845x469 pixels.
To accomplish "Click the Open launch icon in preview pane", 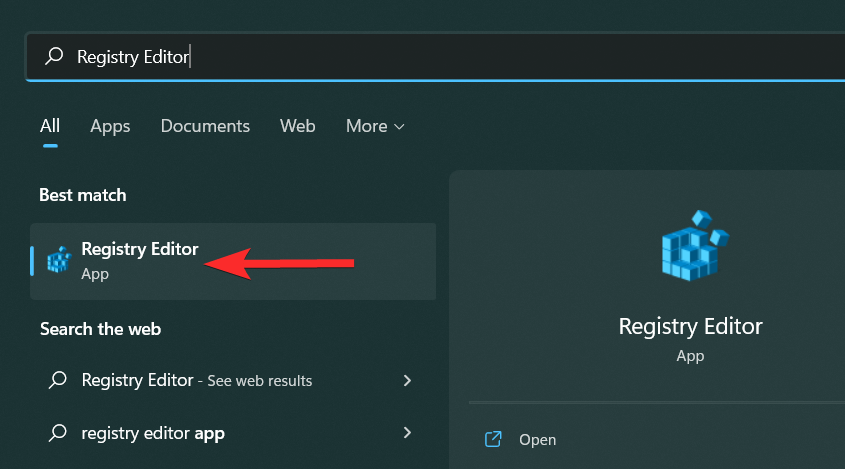I will click(493, 439).
